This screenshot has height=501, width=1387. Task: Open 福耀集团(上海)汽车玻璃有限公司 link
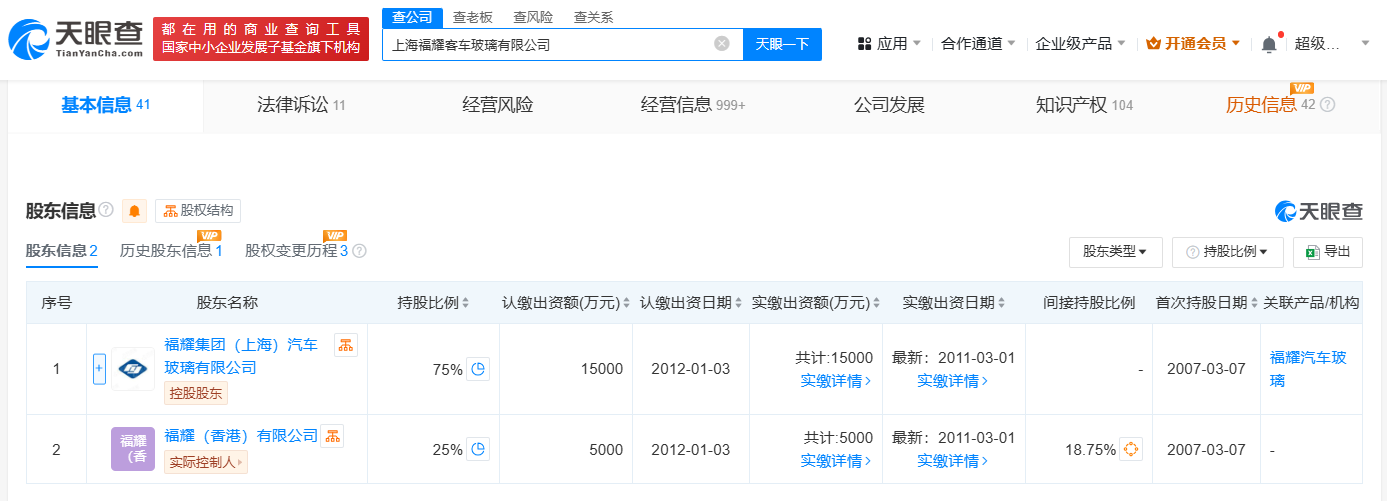pos(241,356)
